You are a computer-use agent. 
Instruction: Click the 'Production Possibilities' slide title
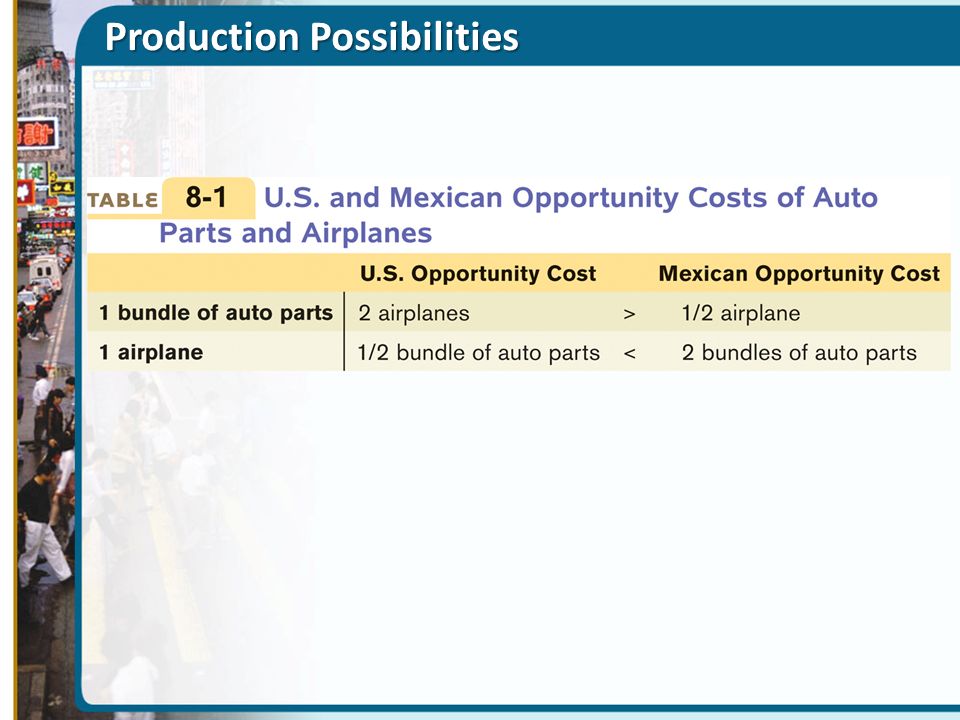point(312,37)
